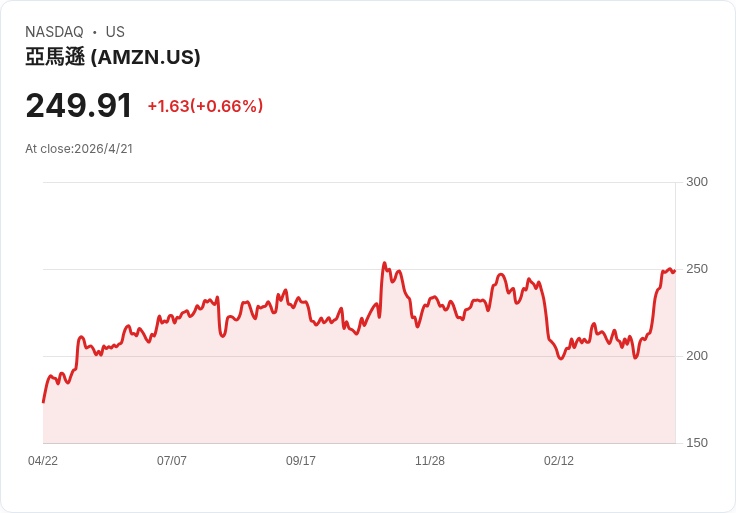
Task: Click the At close 2026/4/21 text
Action: coord(79,149)
